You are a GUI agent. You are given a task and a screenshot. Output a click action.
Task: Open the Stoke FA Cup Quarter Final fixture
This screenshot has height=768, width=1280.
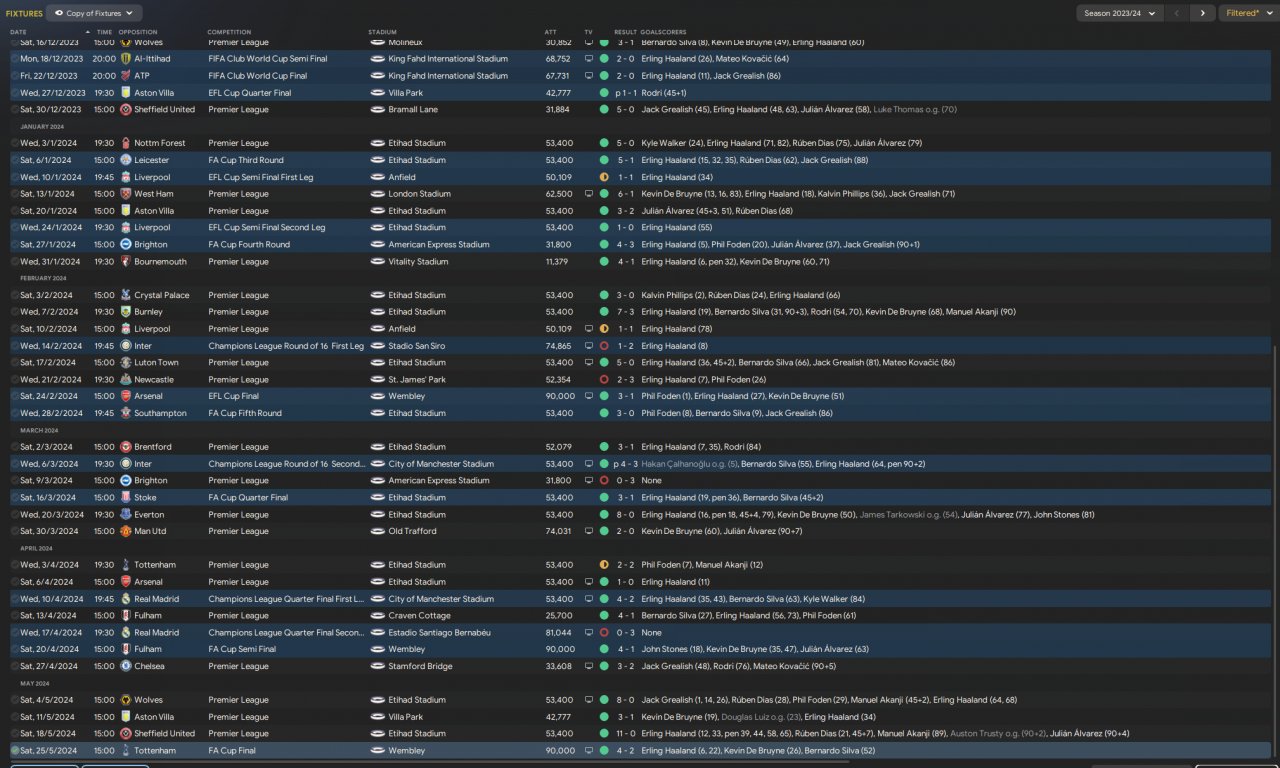pos(640,498)
